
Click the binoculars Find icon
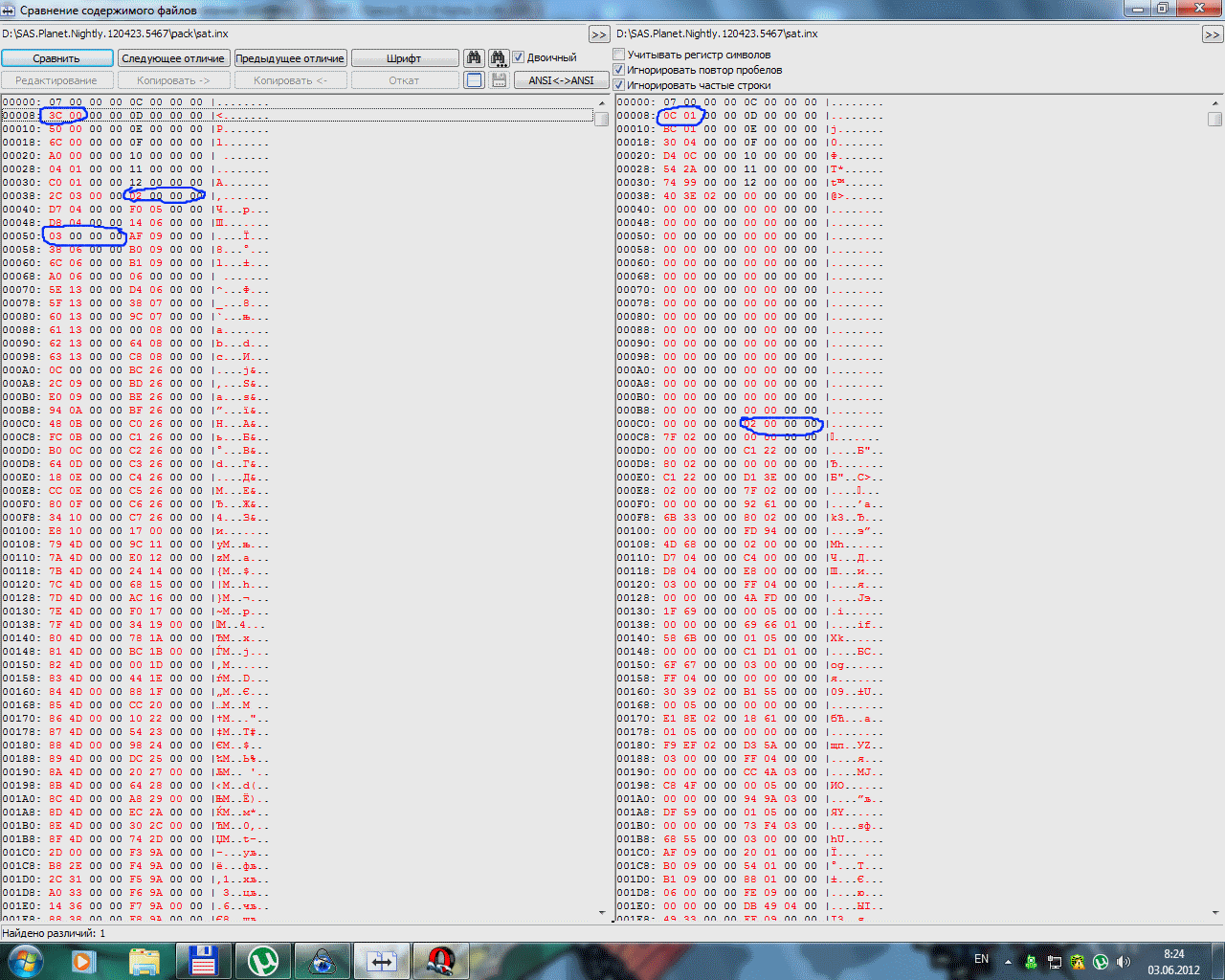click(474, 58)
